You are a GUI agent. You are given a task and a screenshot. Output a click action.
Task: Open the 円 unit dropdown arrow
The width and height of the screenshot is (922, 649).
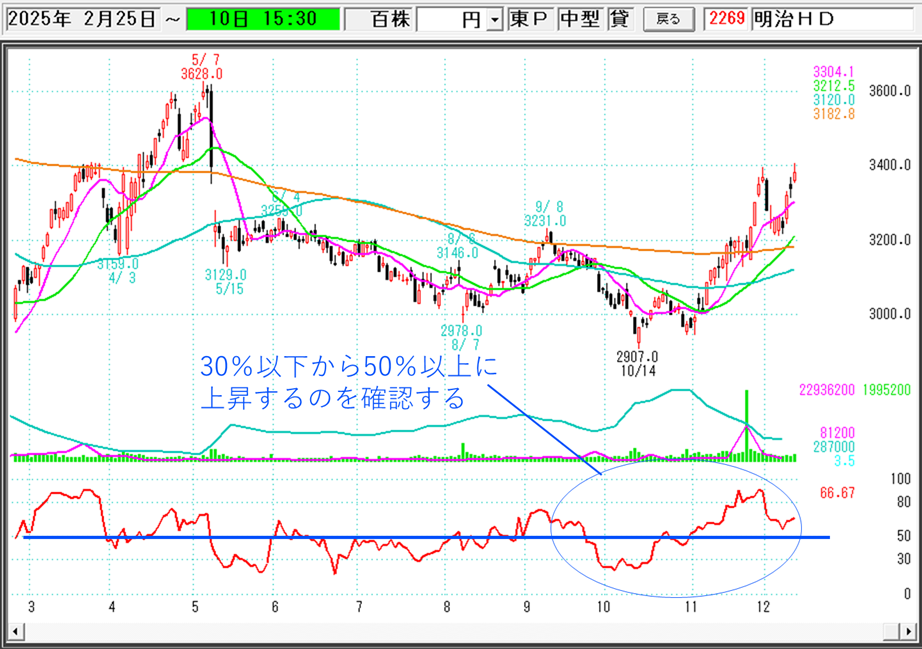click(x=493, y=20)
